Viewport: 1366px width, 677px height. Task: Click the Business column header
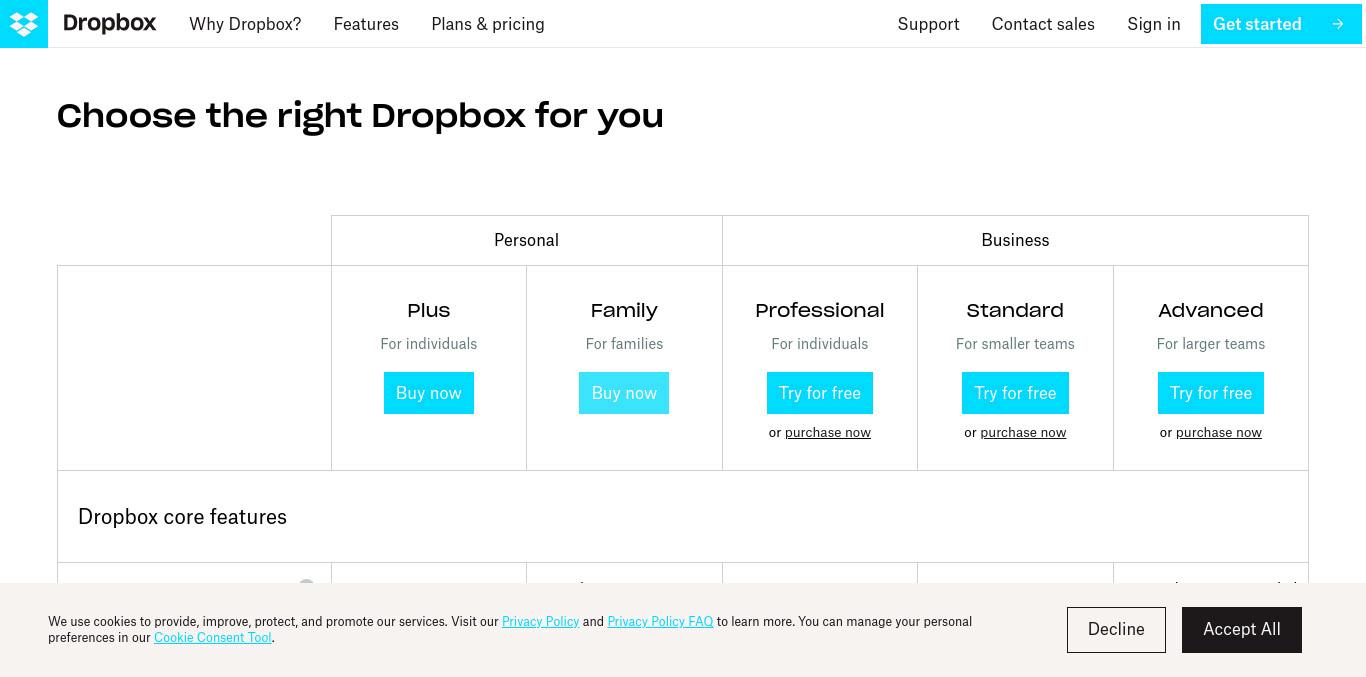point(1015,240)
